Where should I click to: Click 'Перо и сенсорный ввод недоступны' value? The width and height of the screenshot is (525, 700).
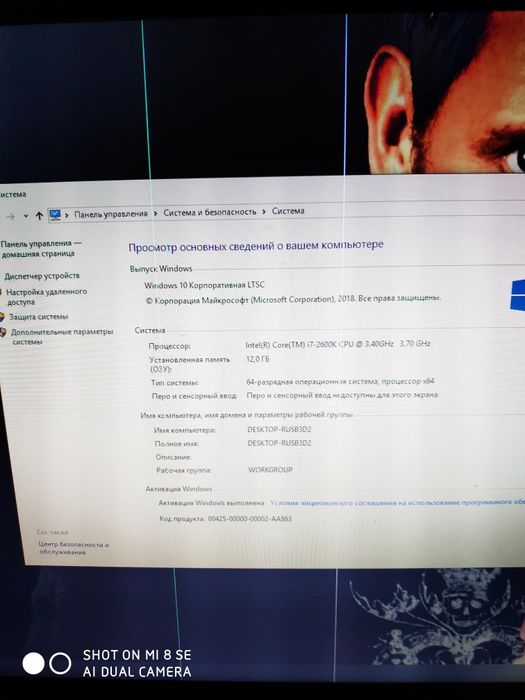pyautogui.click(x=342, y=395)
